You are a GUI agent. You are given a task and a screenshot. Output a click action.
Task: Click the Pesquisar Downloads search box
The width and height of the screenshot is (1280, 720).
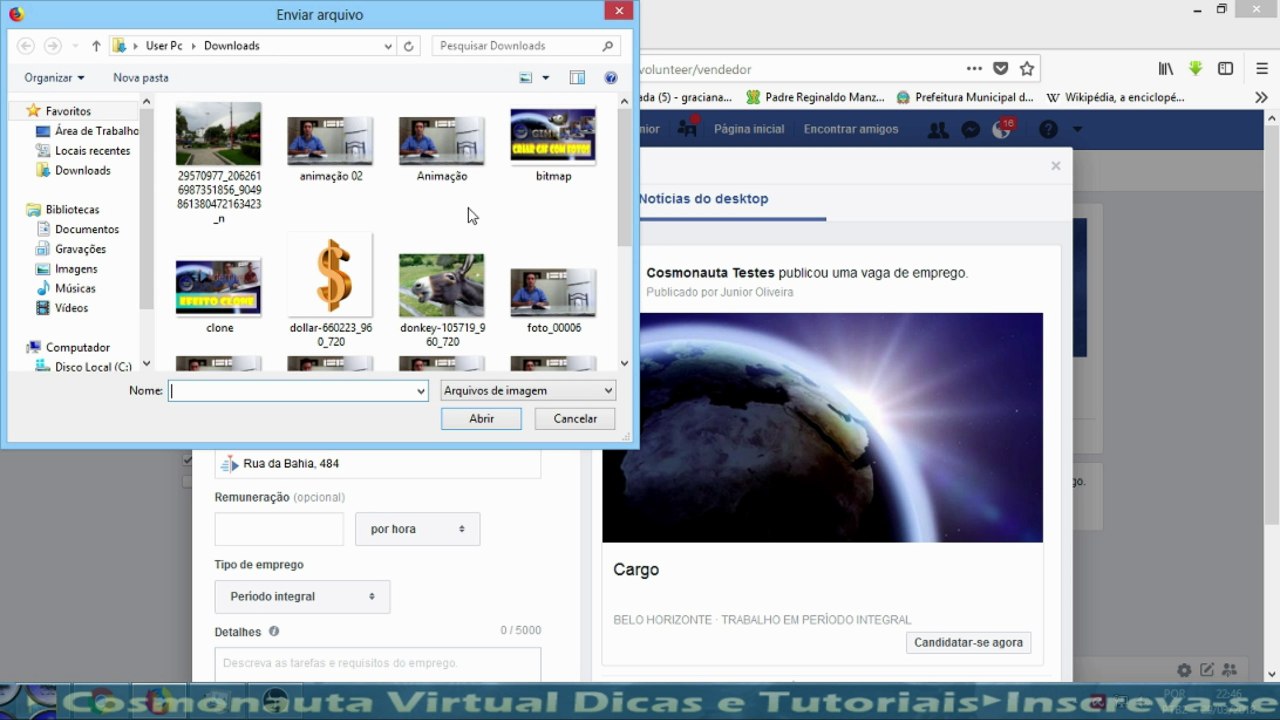point(527,46)
